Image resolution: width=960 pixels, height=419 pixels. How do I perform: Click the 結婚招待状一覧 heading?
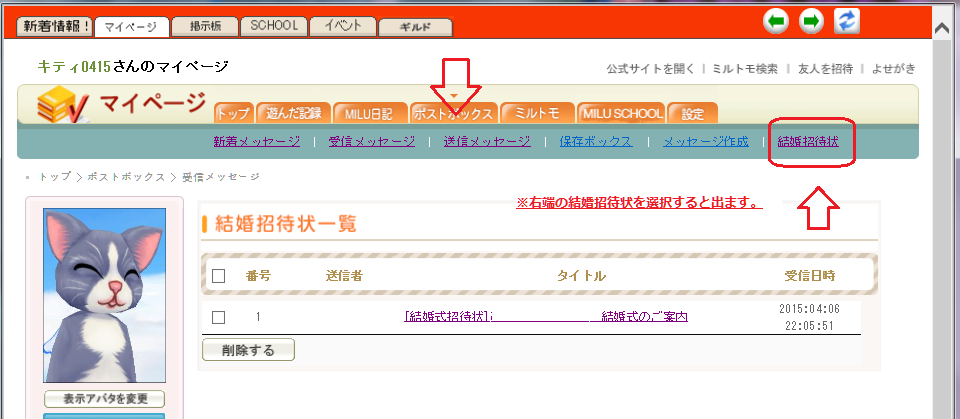click(x=286, y=224)
